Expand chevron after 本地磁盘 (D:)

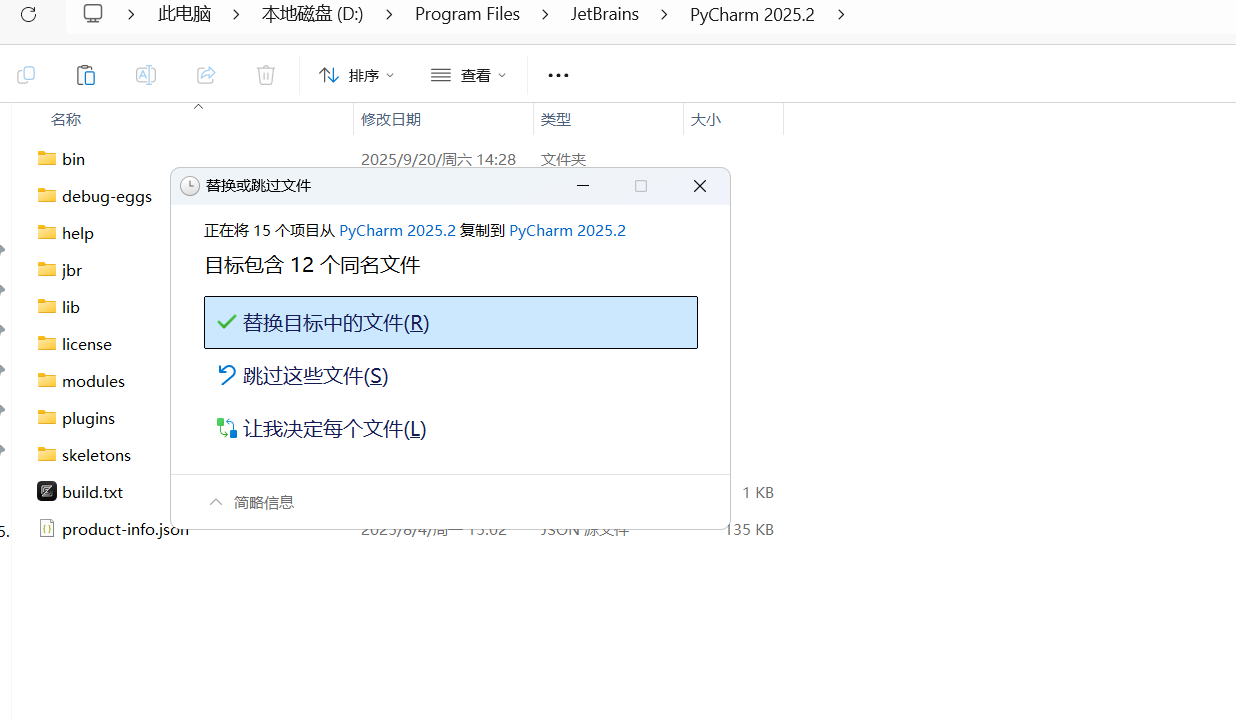pos(389,14)
